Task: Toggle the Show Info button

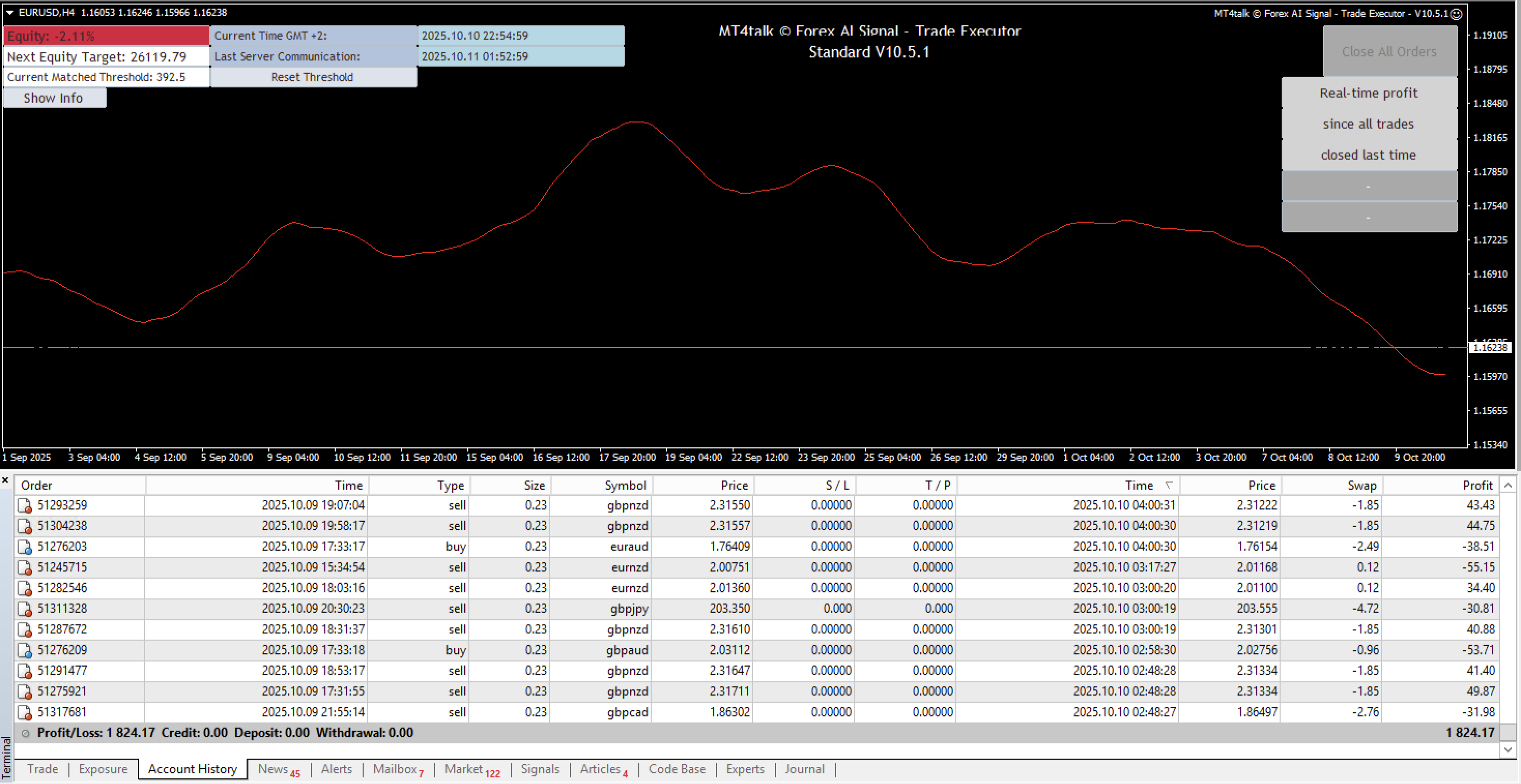Action: (54, 98)
